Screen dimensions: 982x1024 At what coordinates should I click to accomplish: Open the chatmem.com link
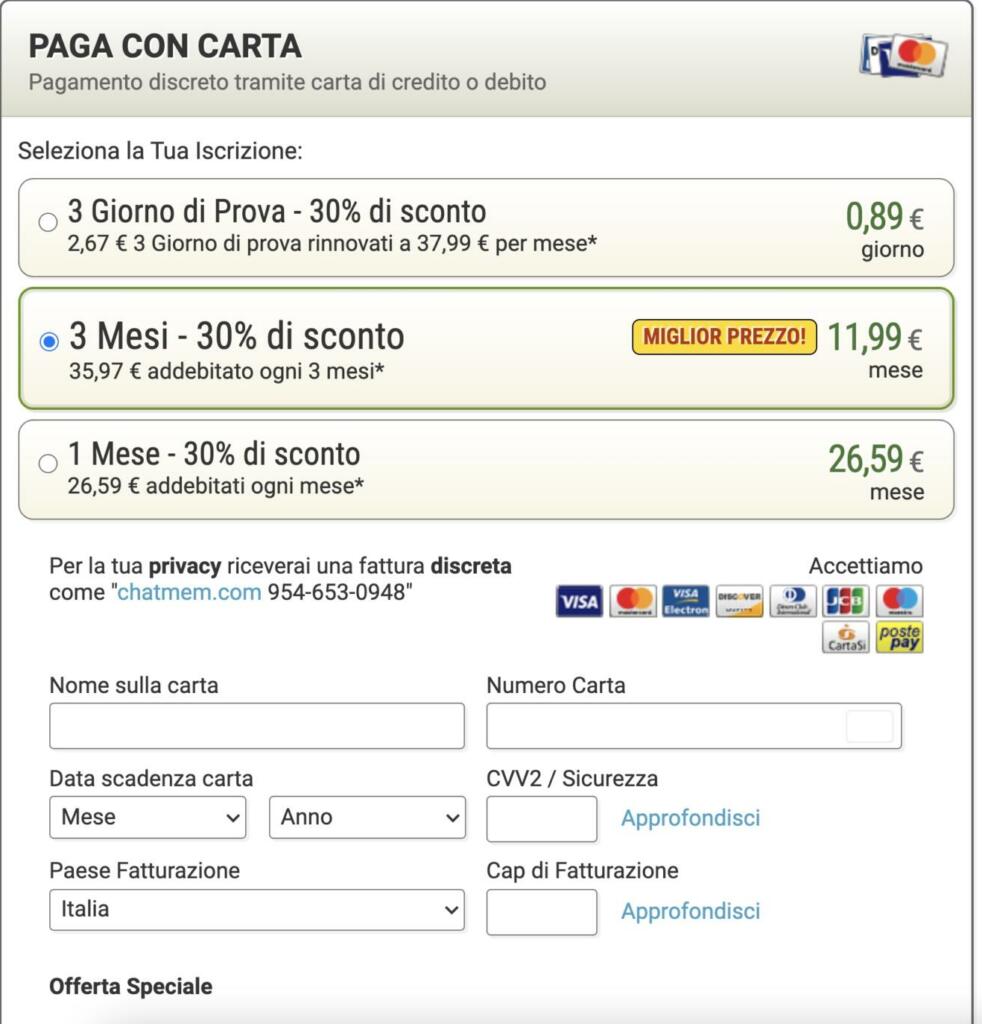tap(190, 592)
